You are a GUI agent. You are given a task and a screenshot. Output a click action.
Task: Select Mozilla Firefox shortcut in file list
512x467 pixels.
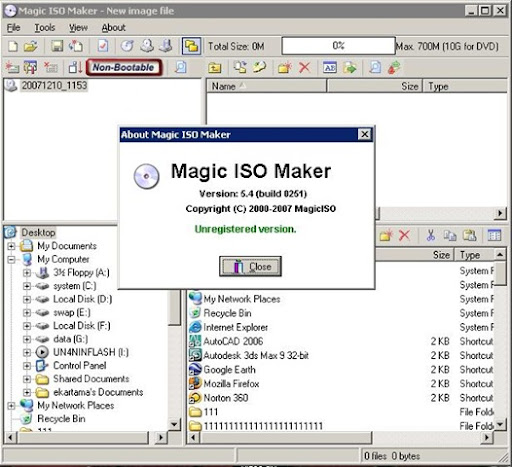[x=231, y=384]
